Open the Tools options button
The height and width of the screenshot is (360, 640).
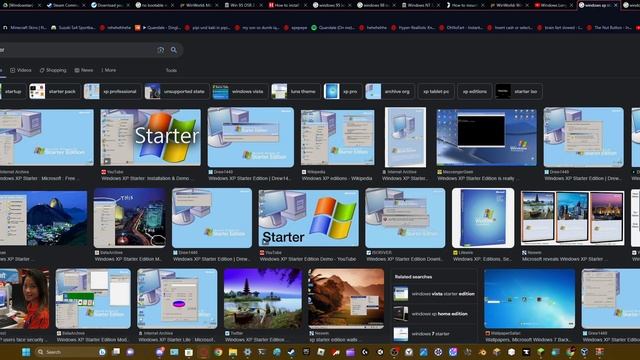(171, 70)
